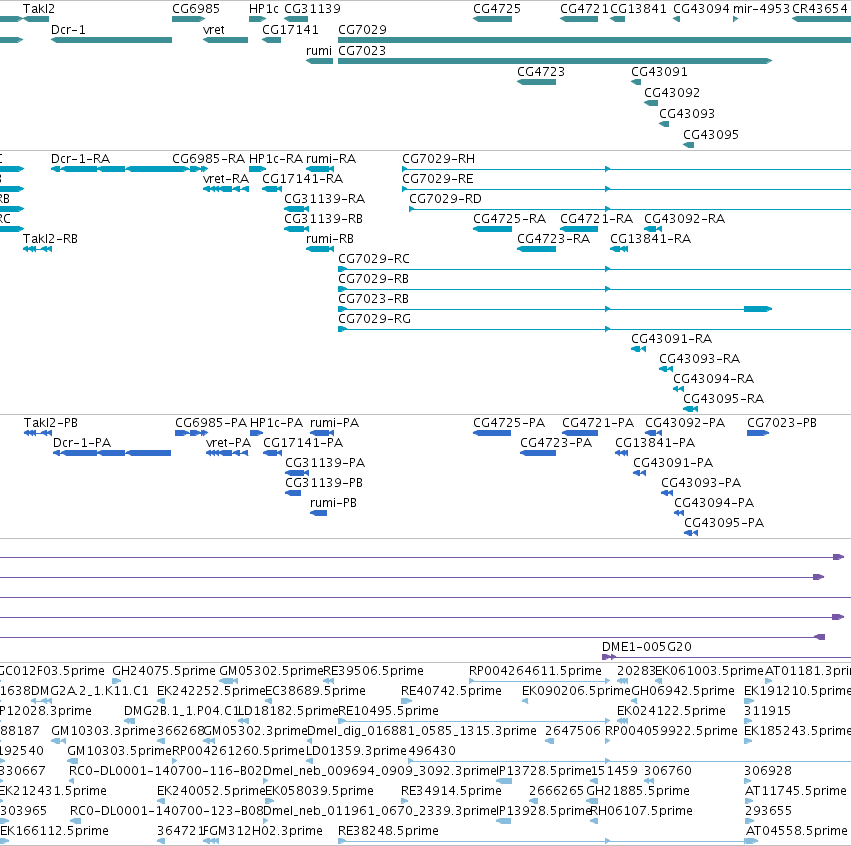Click the CG43091-RA transcript label
This screenshot has width=851, height=846.
tap(671, 339)
